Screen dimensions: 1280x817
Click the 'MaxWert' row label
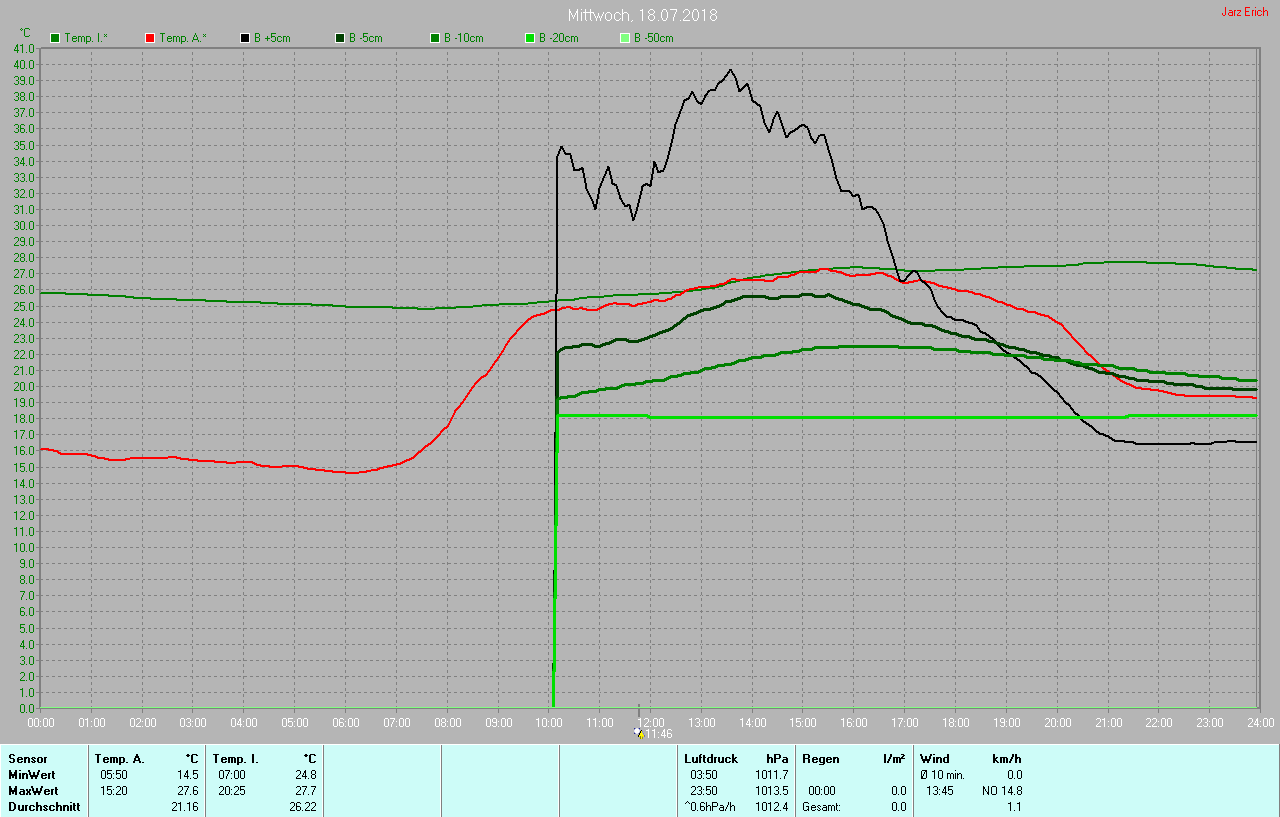[x=31, y=791]
